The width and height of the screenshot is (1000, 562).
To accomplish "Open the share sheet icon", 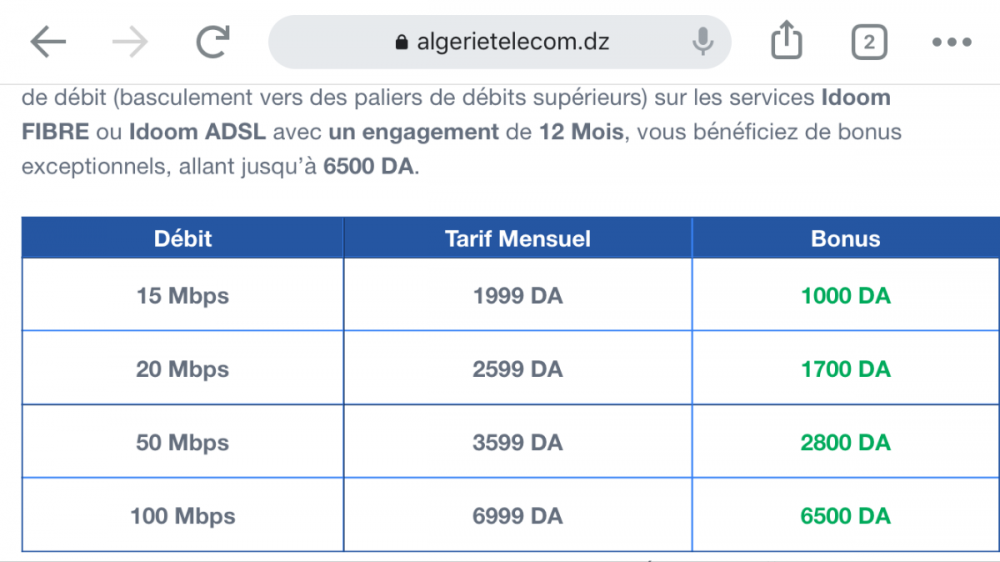I will click(x=787, y=42).
